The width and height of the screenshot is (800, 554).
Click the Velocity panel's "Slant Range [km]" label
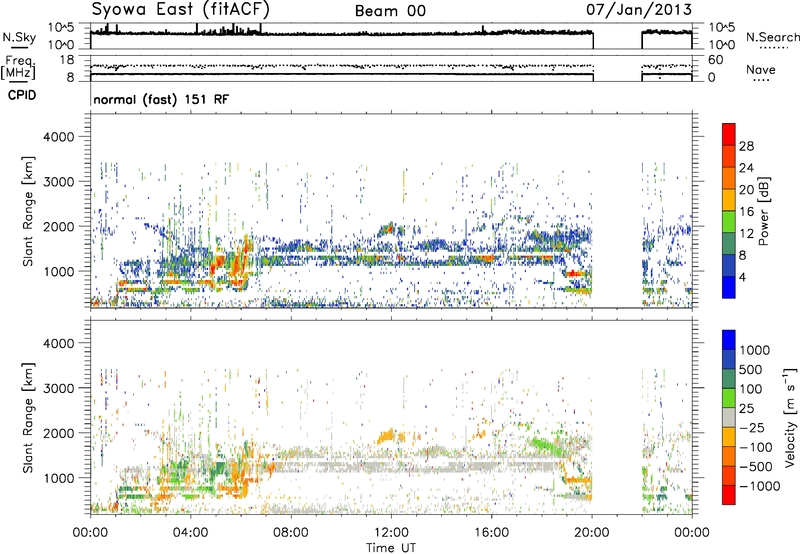coord(29,417)
